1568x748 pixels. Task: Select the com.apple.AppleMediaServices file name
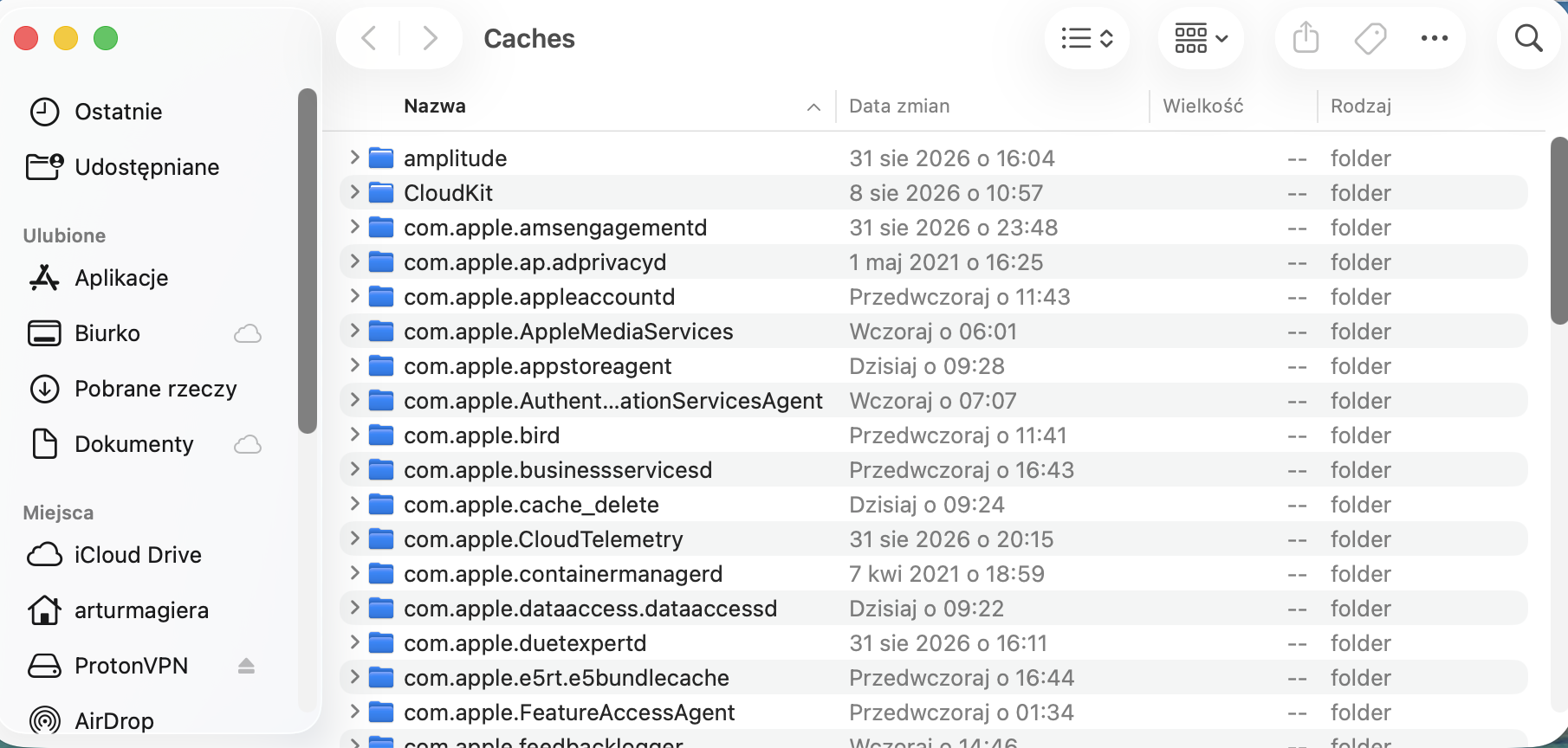(568, 332)
